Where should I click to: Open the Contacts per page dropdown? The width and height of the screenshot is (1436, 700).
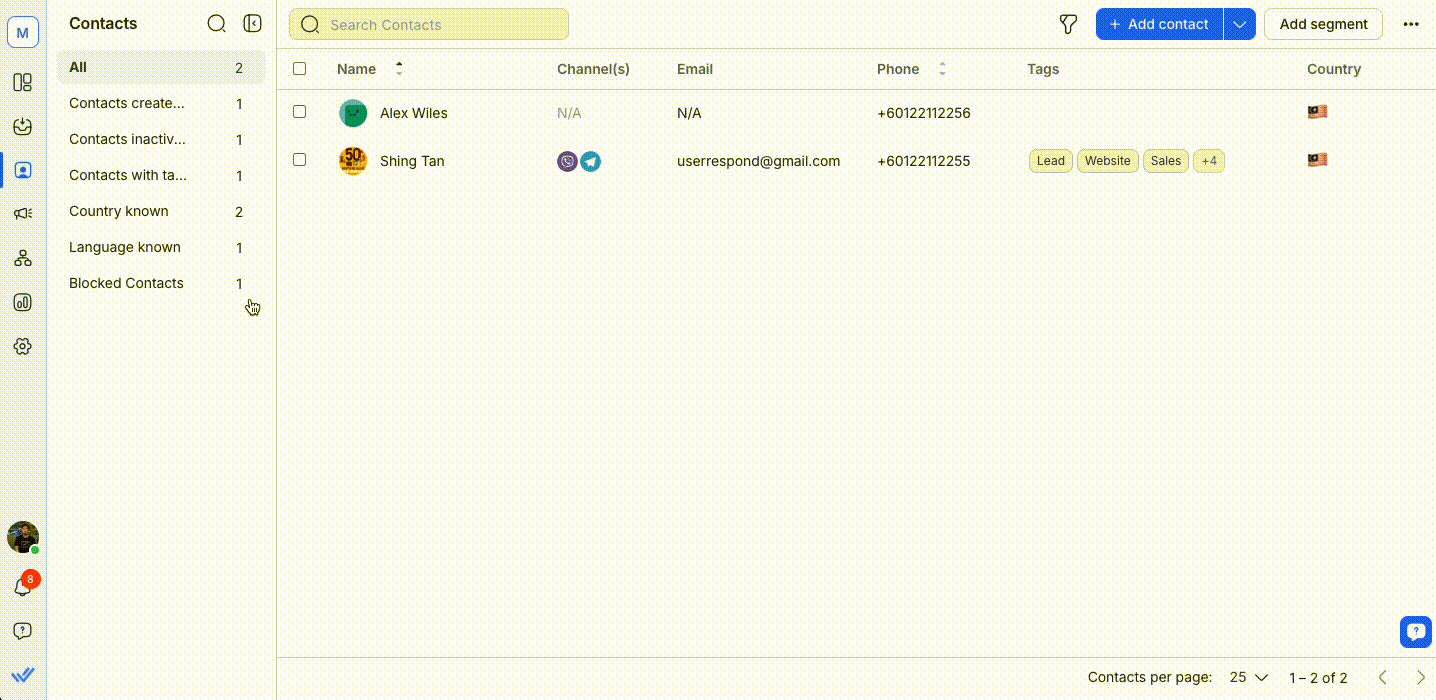click(1248, 677)
